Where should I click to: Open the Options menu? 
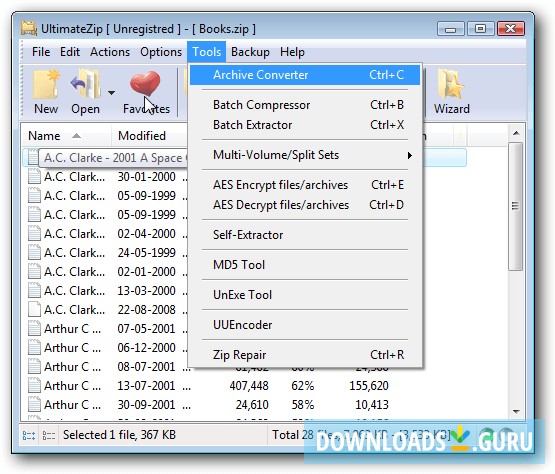tap(161, 52)
